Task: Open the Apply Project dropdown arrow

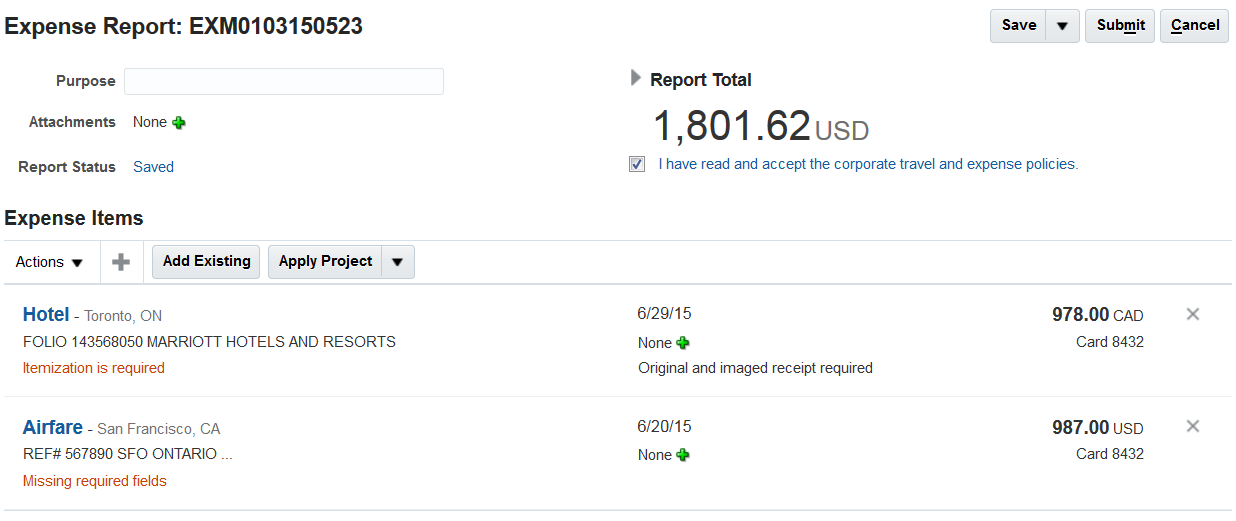Action: tap(397, 262)
